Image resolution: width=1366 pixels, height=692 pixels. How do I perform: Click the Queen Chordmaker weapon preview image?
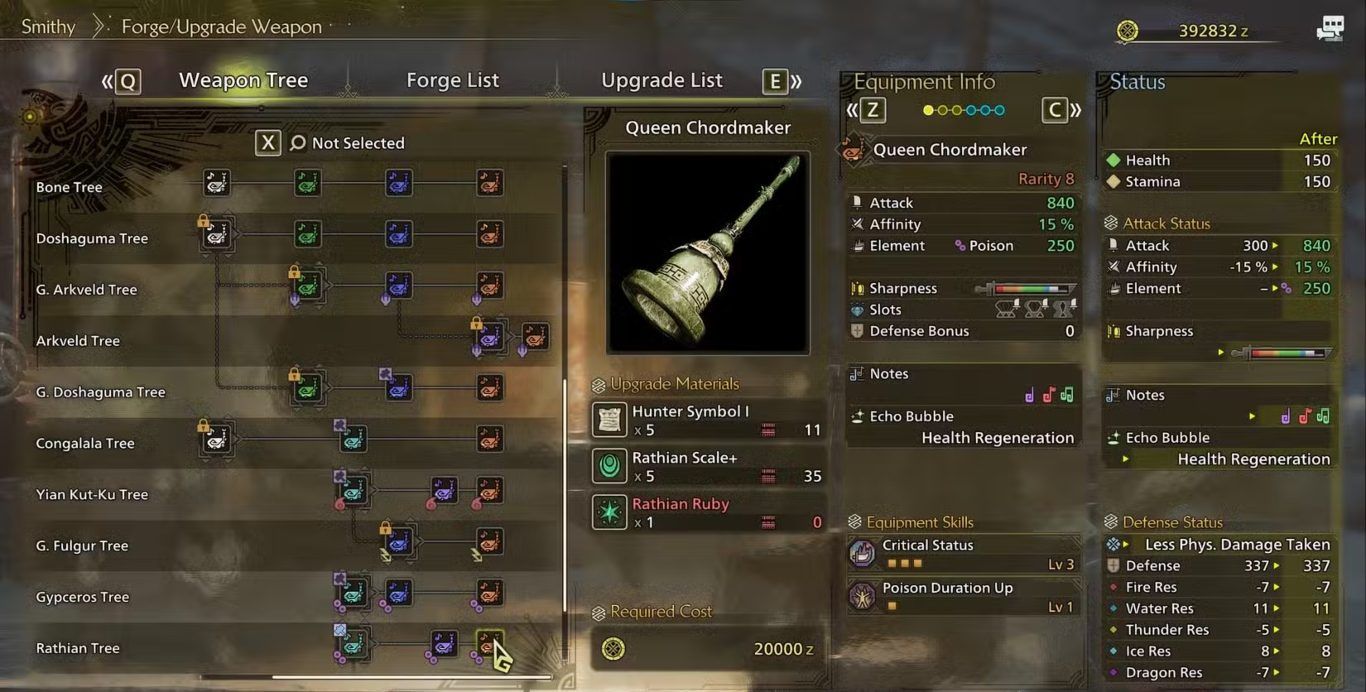tap(708, 253)
